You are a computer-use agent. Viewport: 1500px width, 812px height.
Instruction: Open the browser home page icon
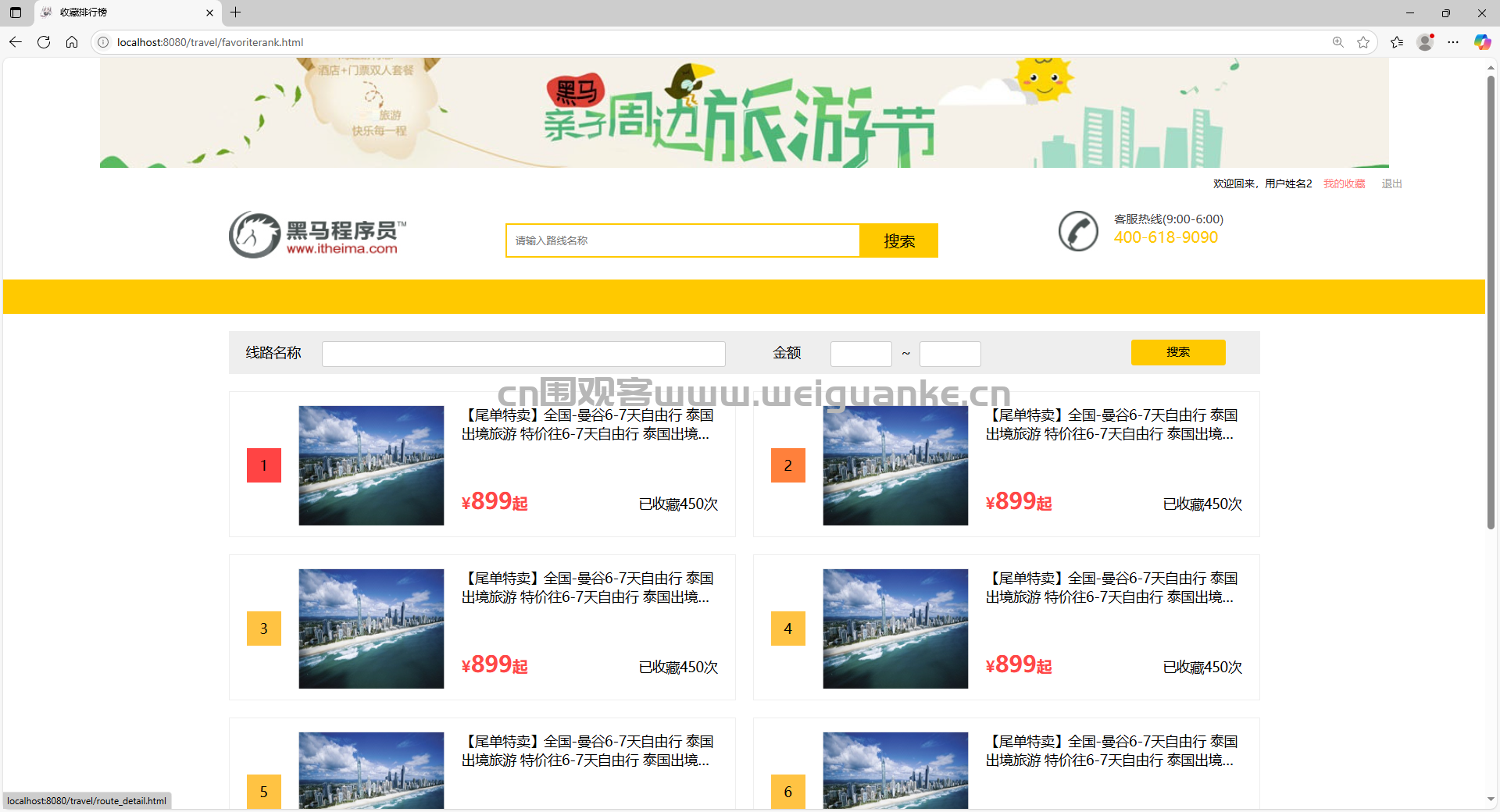[x=72, y=42]
